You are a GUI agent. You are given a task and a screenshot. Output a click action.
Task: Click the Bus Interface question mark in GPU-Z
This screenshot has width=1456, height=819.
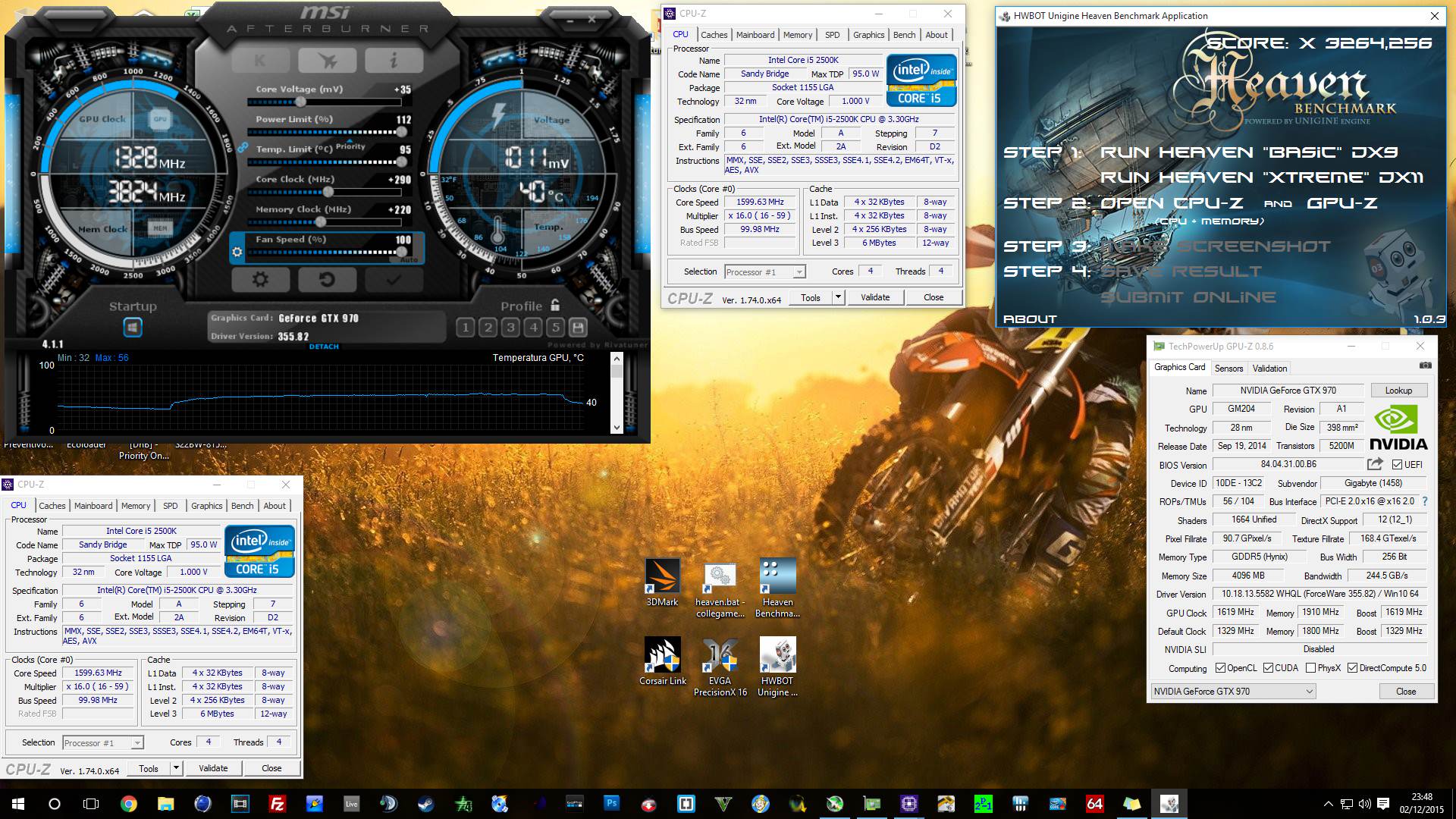click(x=1425, y=501)
